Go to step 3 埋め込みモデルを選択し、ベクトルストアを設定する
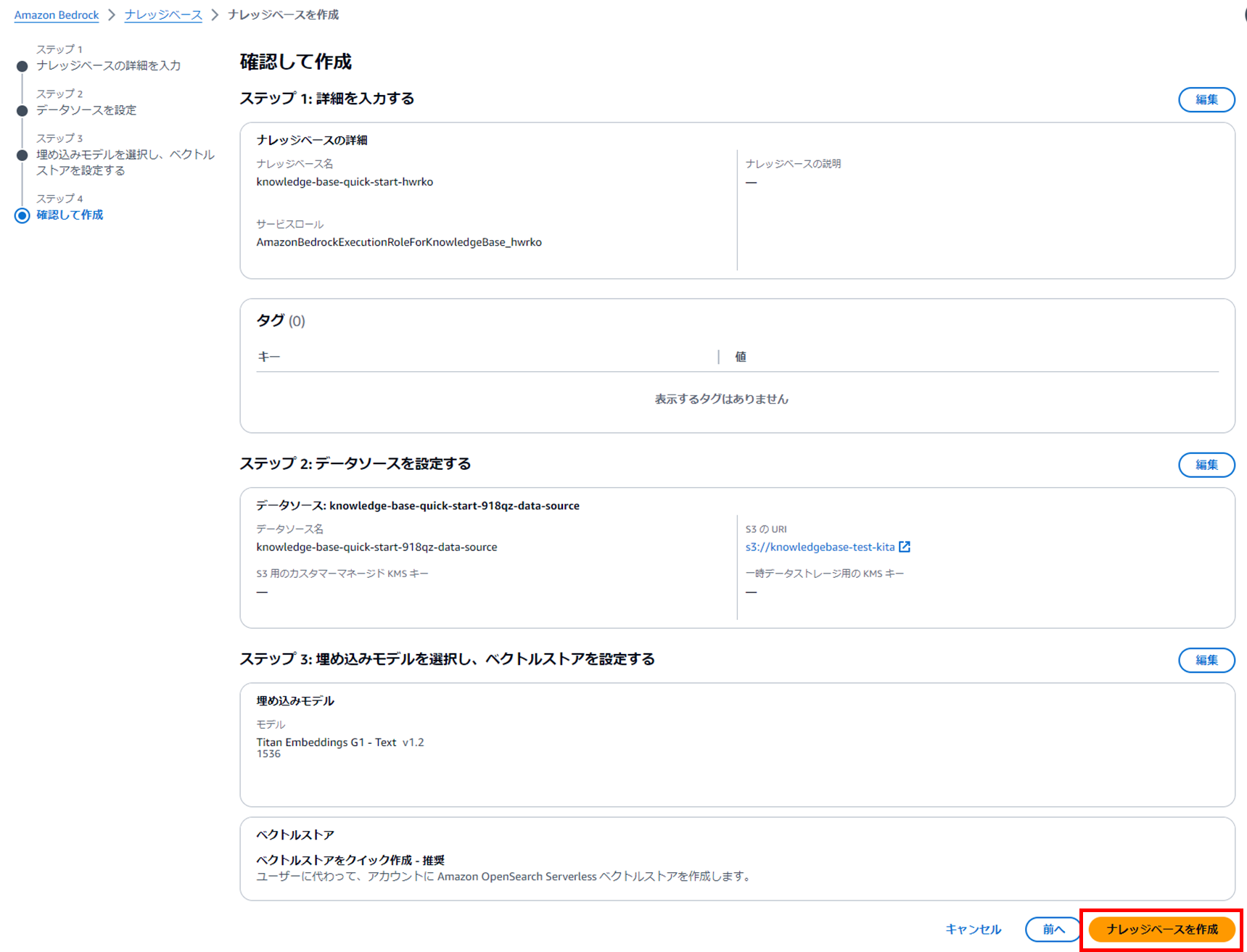This screenshot has width=1247, height=952. (x=125, y=162)
